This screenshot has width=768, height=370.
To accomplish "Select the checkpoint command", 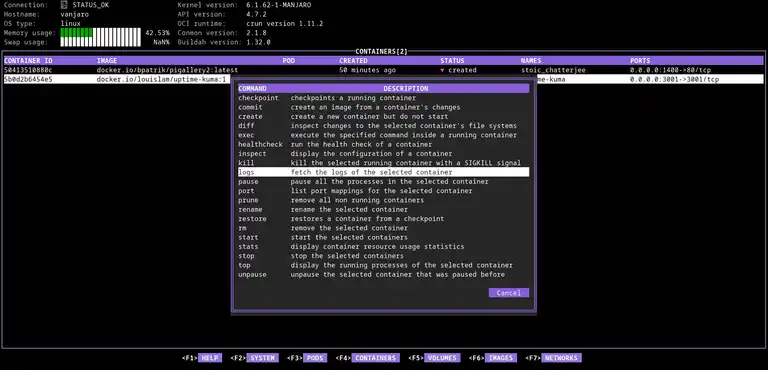I will (x=384, y=98).
